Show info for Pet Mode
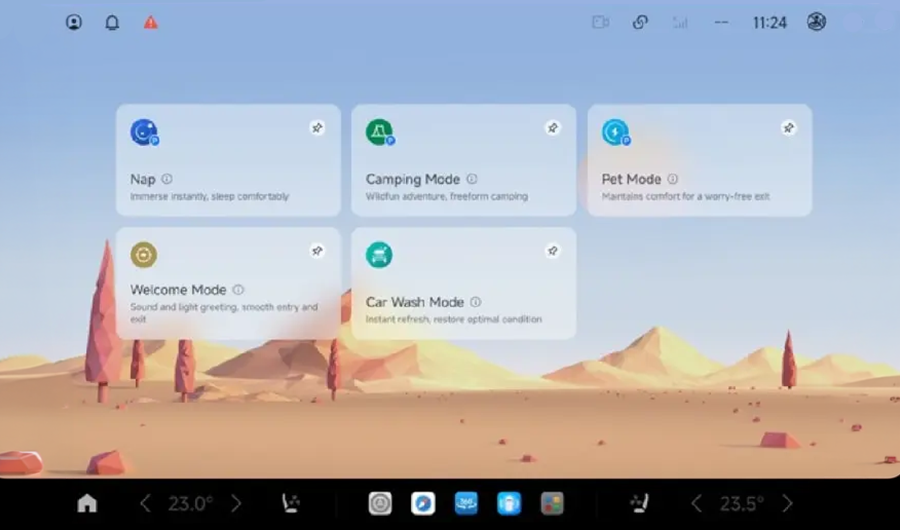The image size is (900, 530). pyautogui.click(x=673, y=179)
